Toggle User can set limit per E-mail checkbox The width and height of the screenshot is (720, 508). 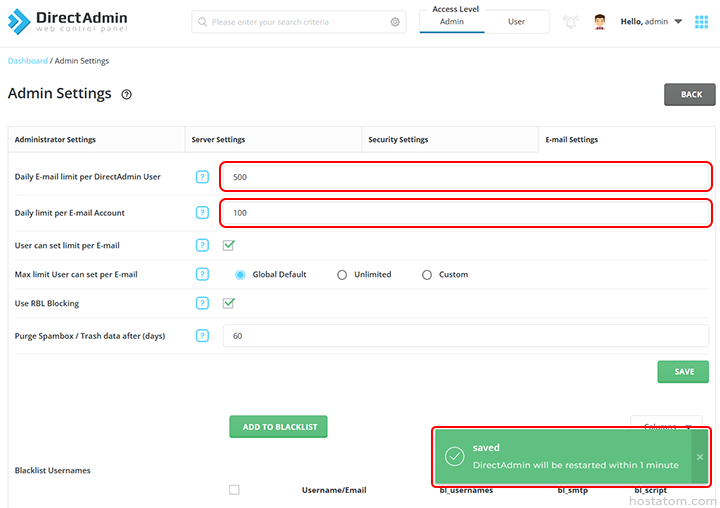(x=229, y=245)
